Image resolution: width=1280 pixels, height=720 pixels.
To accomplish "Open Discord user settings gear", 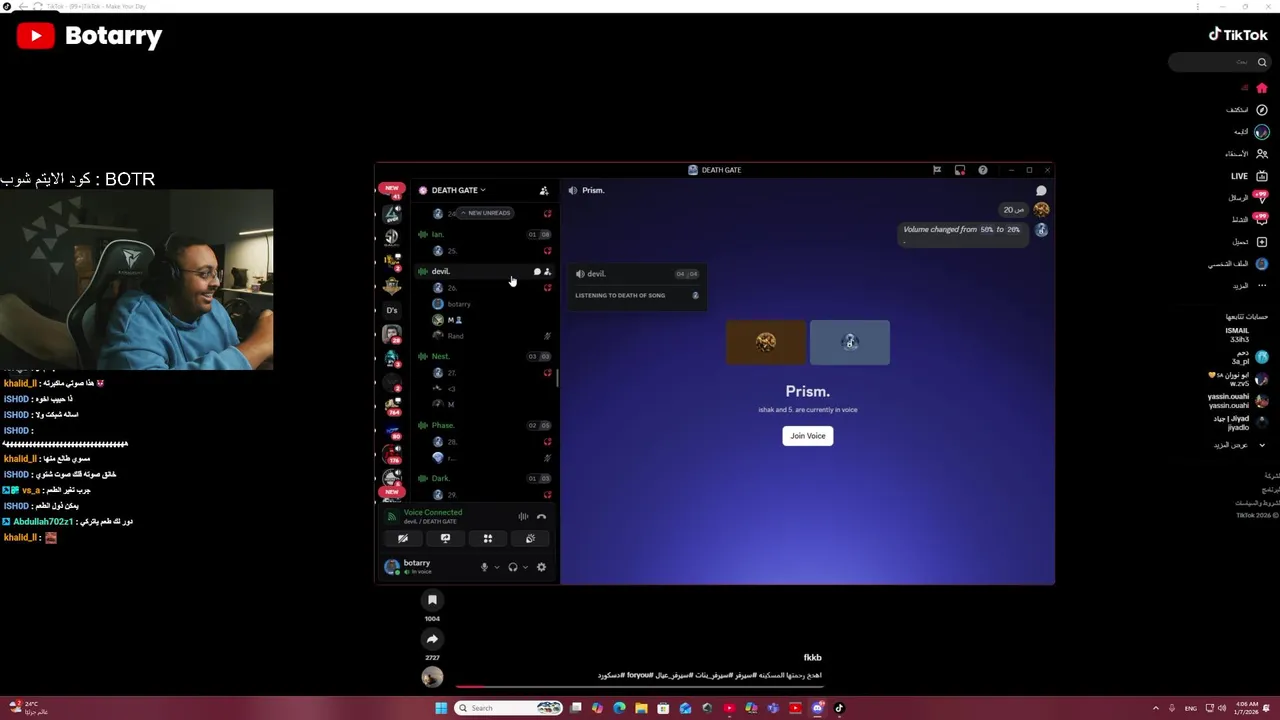I will tap(541, 567).
